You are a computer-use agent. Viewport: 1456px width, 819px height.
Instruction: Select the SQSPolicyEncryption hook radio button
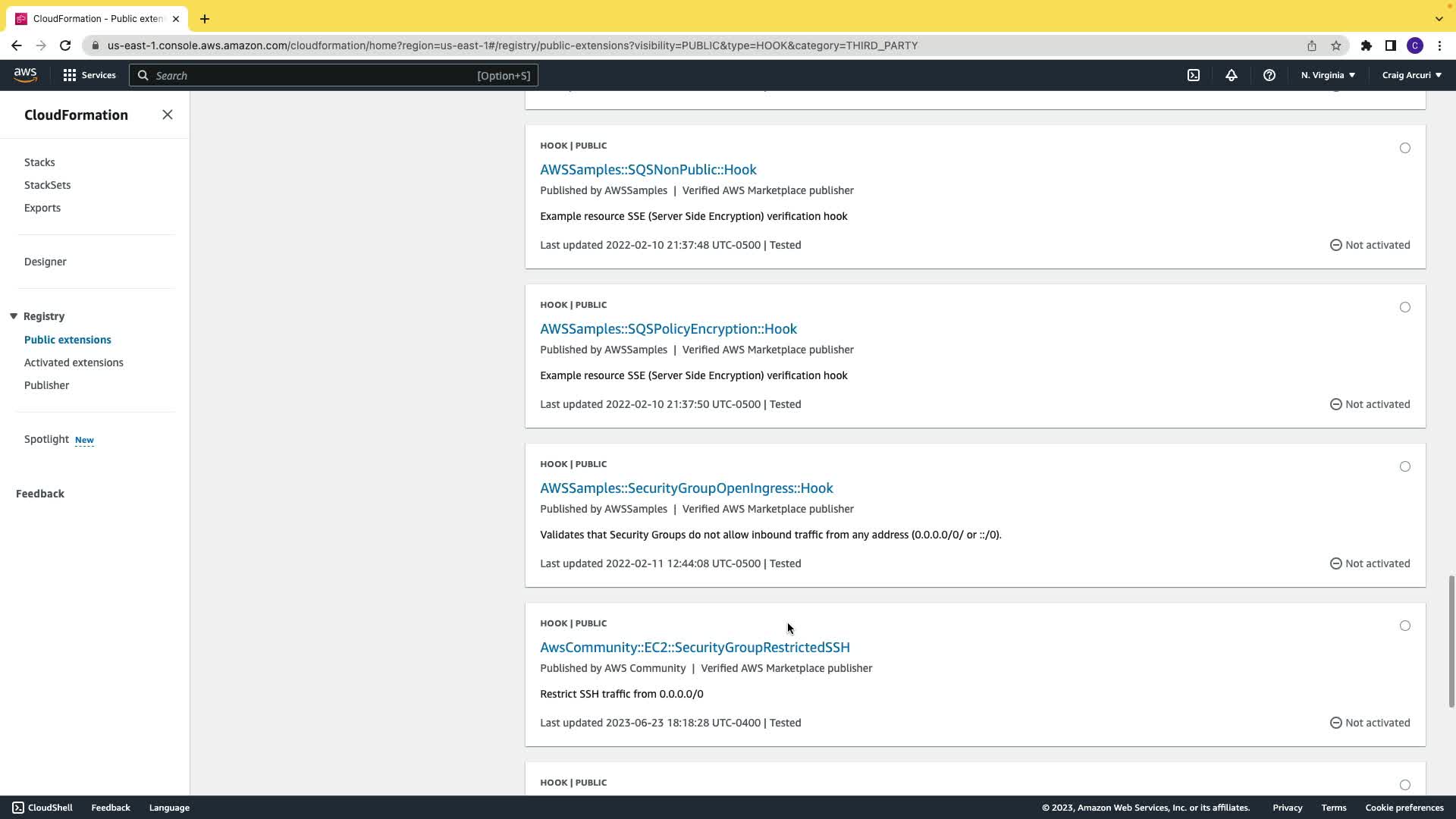click(x=1405, y=307)
